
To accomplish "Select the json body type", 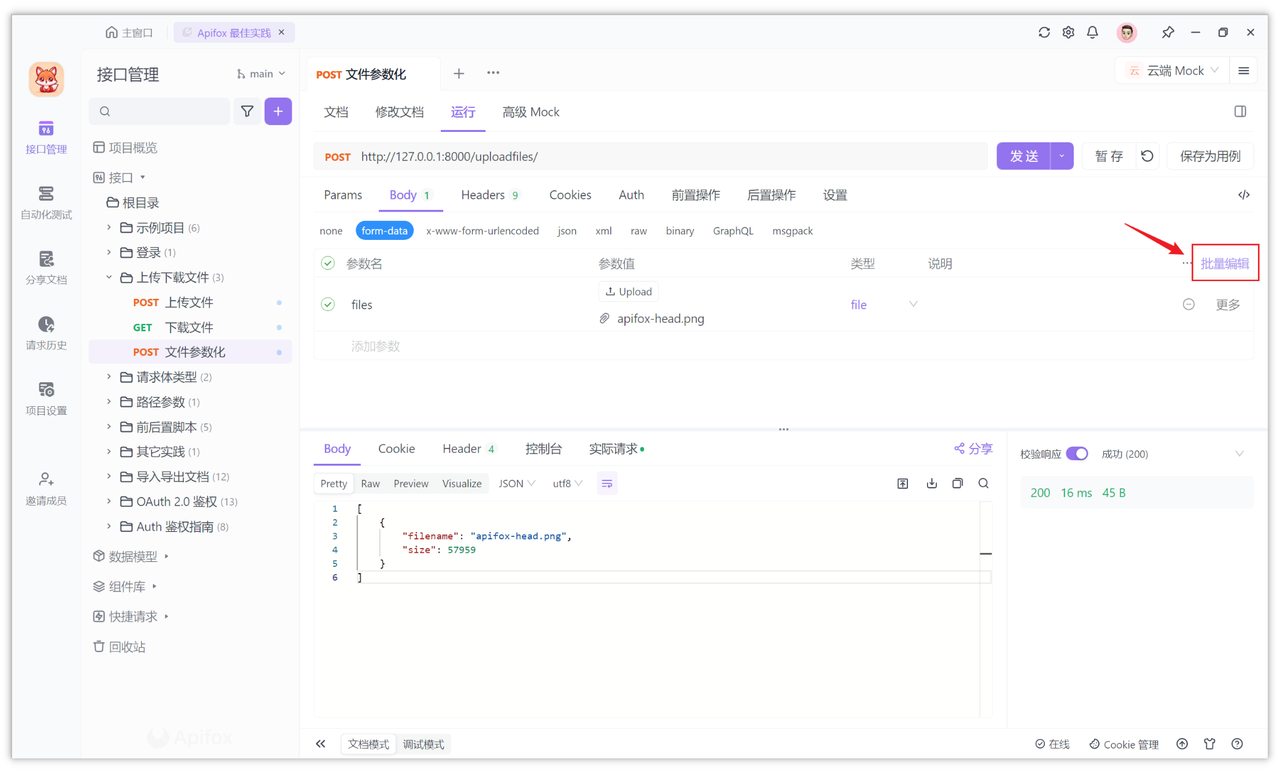I will click(x=567, y=231).
